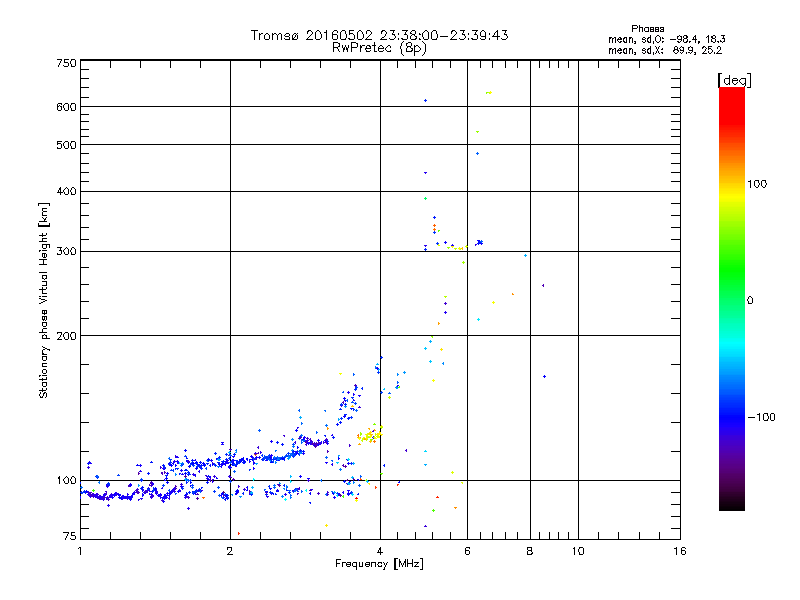The image size is (800, 600).
Task: Click the black bottom of the colorbar
Action: pos(732,503)
